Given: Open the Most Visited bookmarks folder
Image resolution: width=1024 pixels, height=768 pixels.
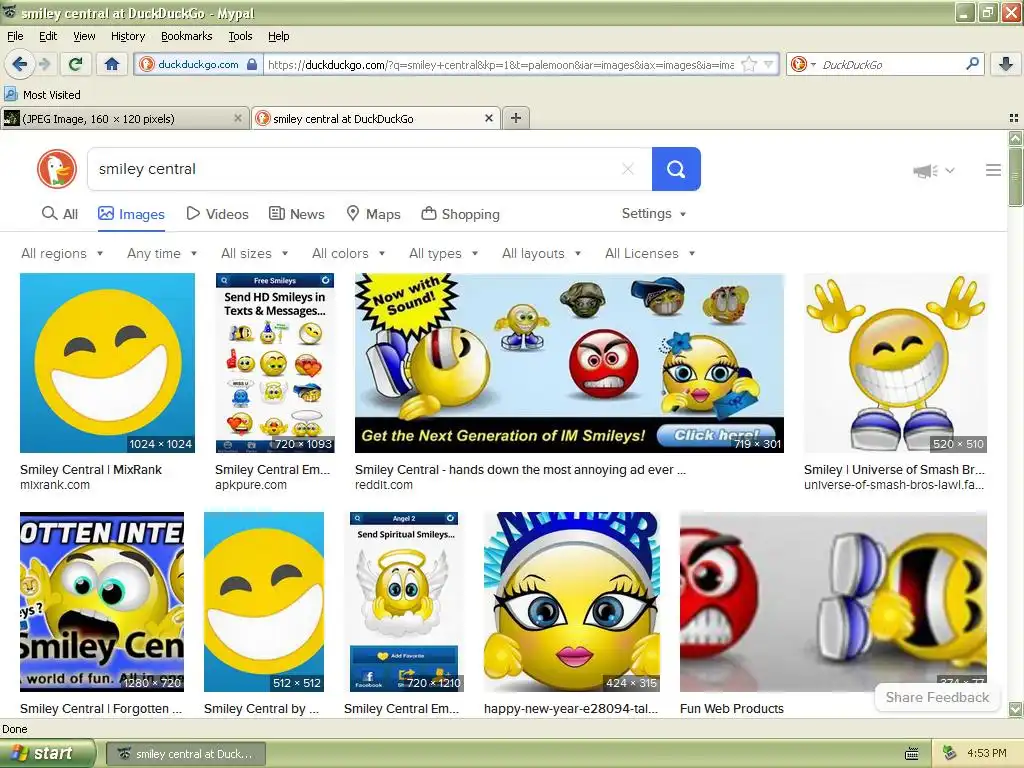Looking at the screenshot, I should tap(43, 95).
